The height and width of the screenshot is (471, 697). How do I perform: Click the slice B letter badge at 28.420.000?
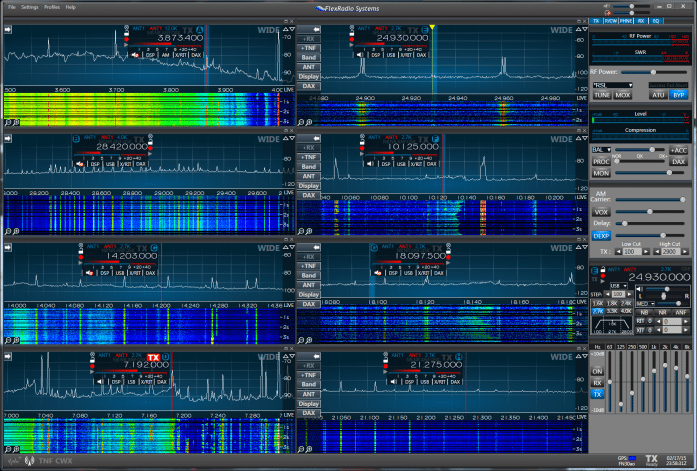coord(76,139)
